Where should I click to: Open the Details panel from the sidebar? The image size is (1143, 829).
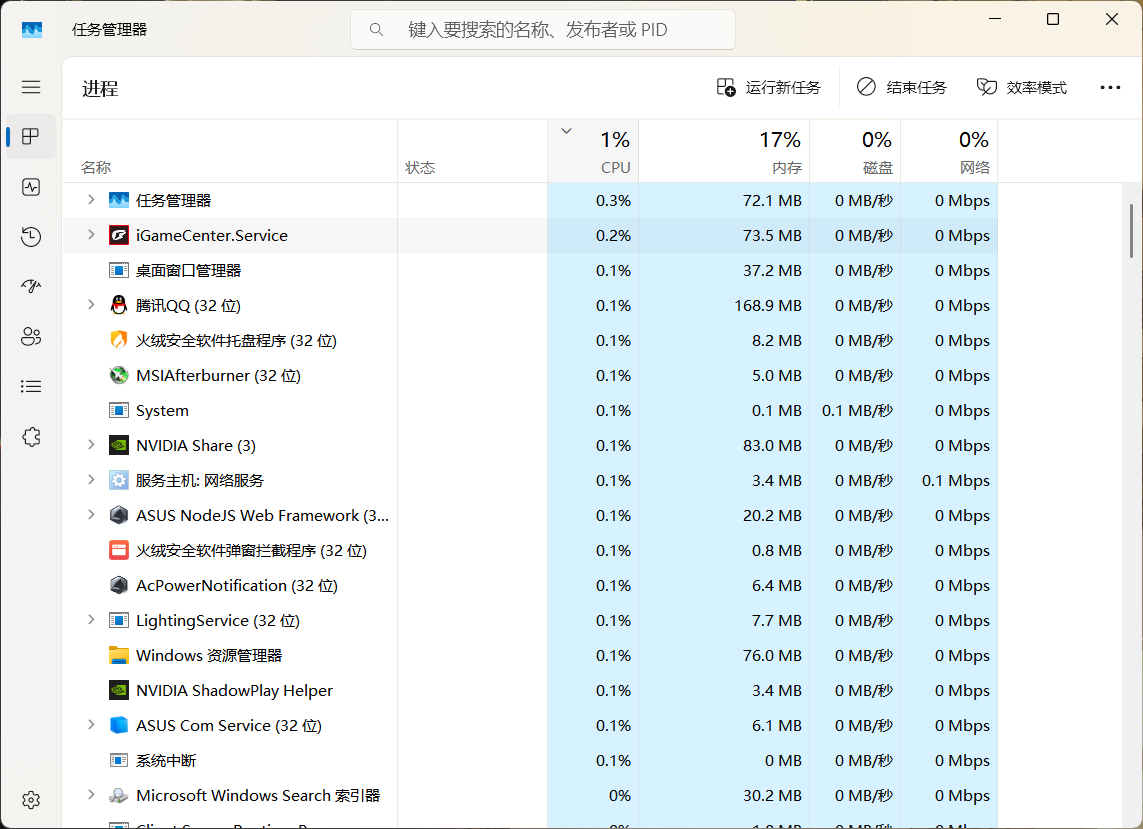tap(31, 387)
